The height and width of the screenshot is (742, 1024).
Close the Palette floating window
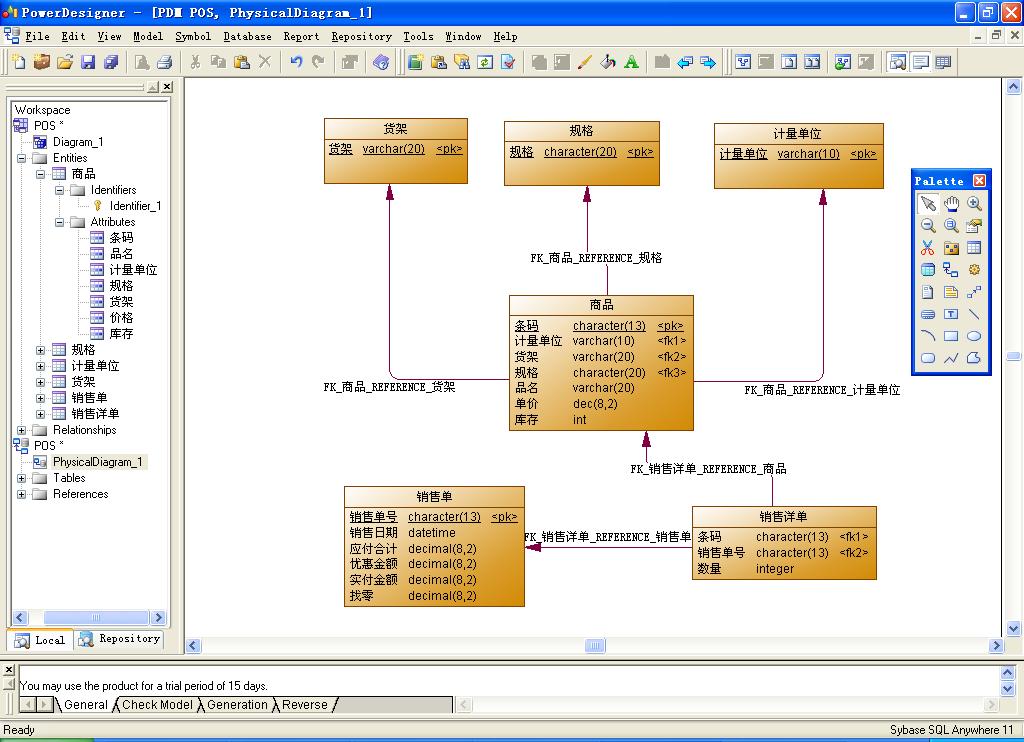point(980,181)
